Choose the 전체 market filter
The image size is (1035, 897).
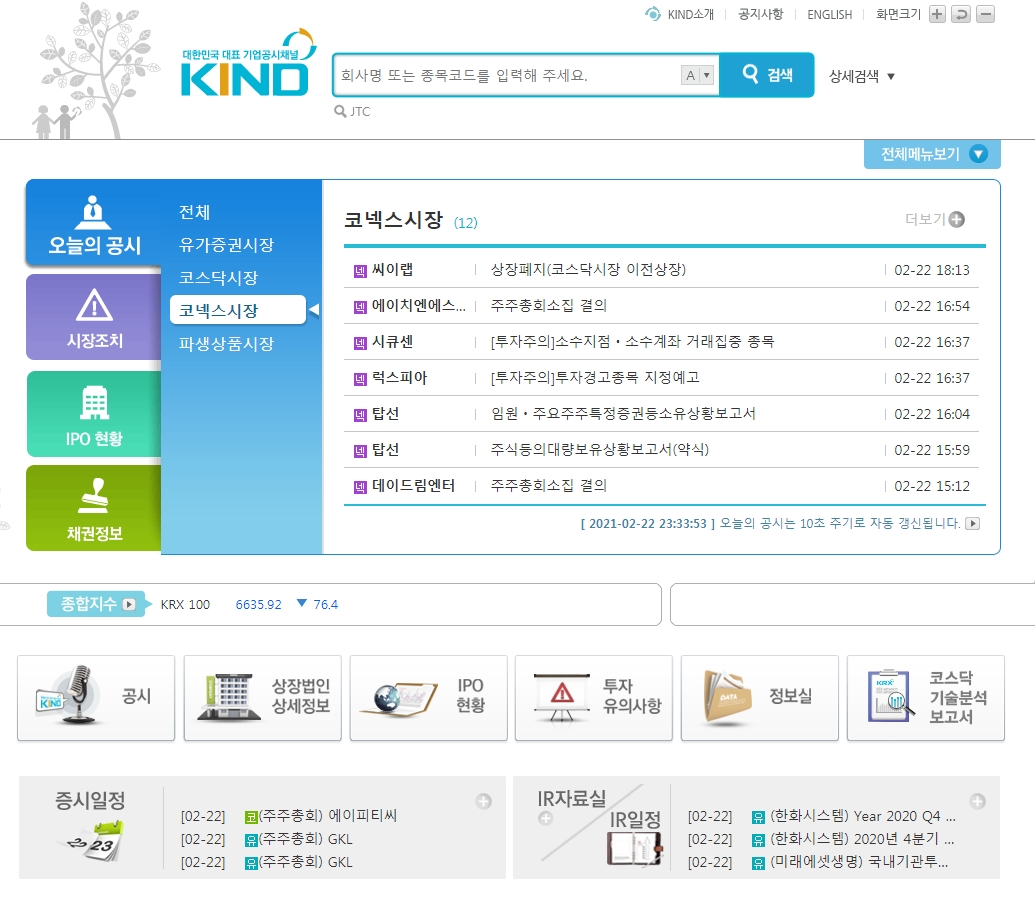[x=194, y=212]
